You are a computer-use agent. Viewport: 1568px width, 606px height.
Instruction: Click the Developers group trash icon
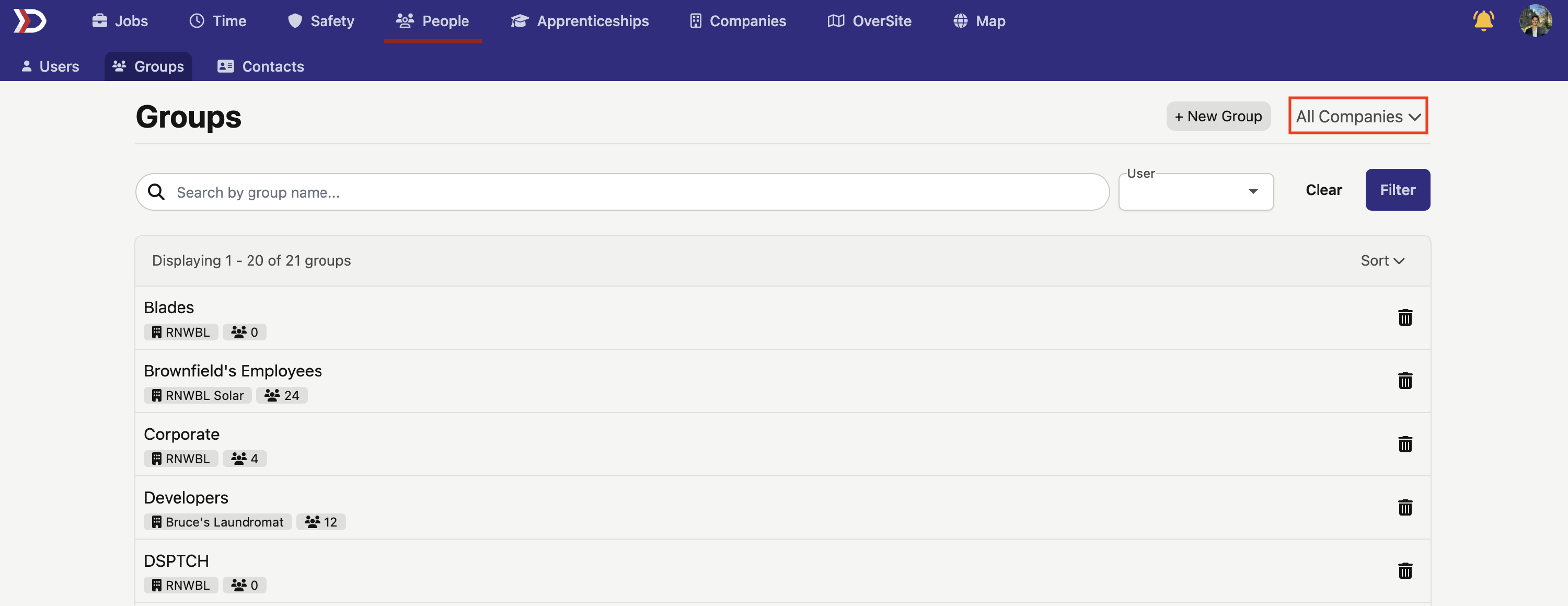1404,507
